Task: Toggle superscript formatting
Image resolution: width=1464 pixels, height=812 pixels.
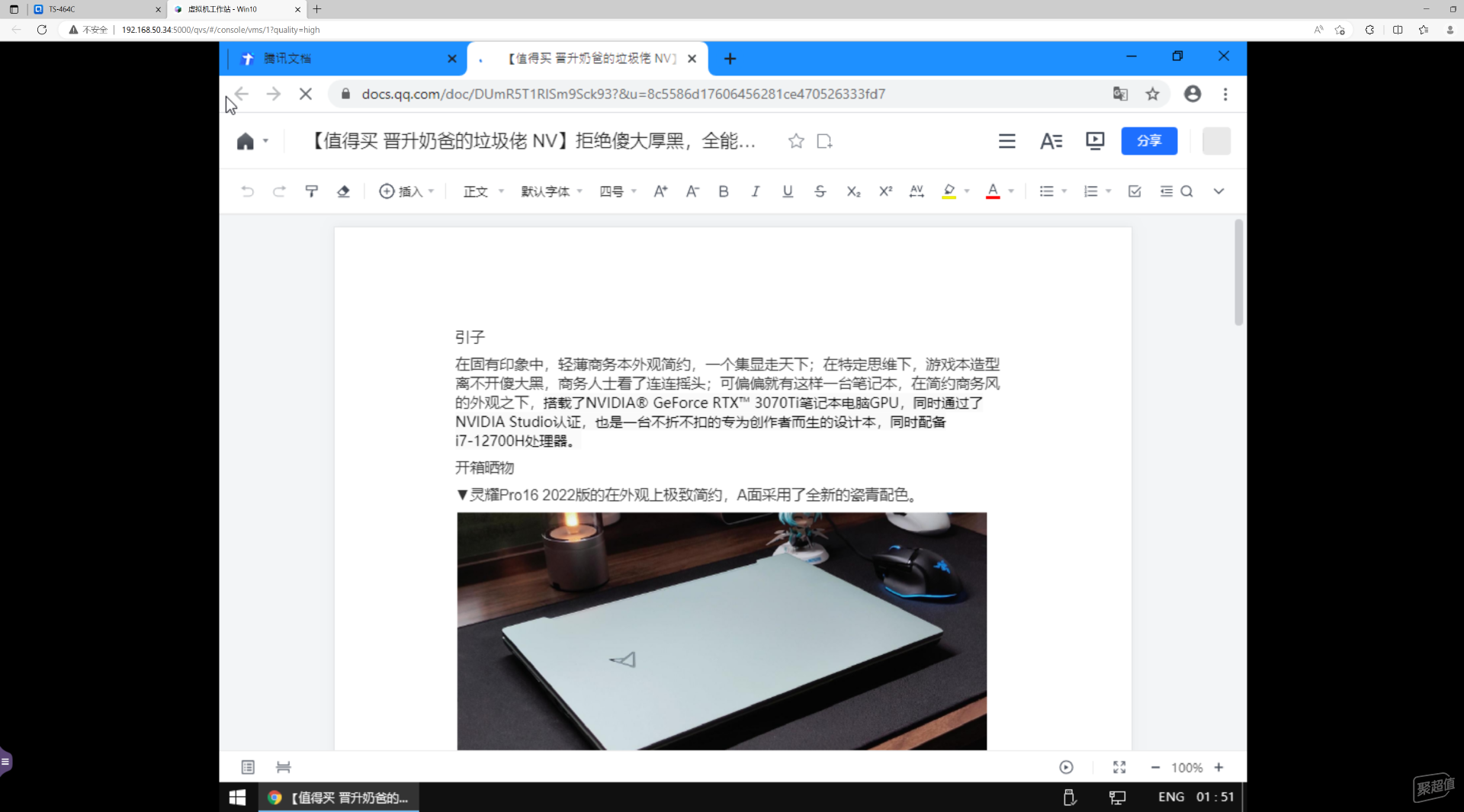Action: coord(885,191)
